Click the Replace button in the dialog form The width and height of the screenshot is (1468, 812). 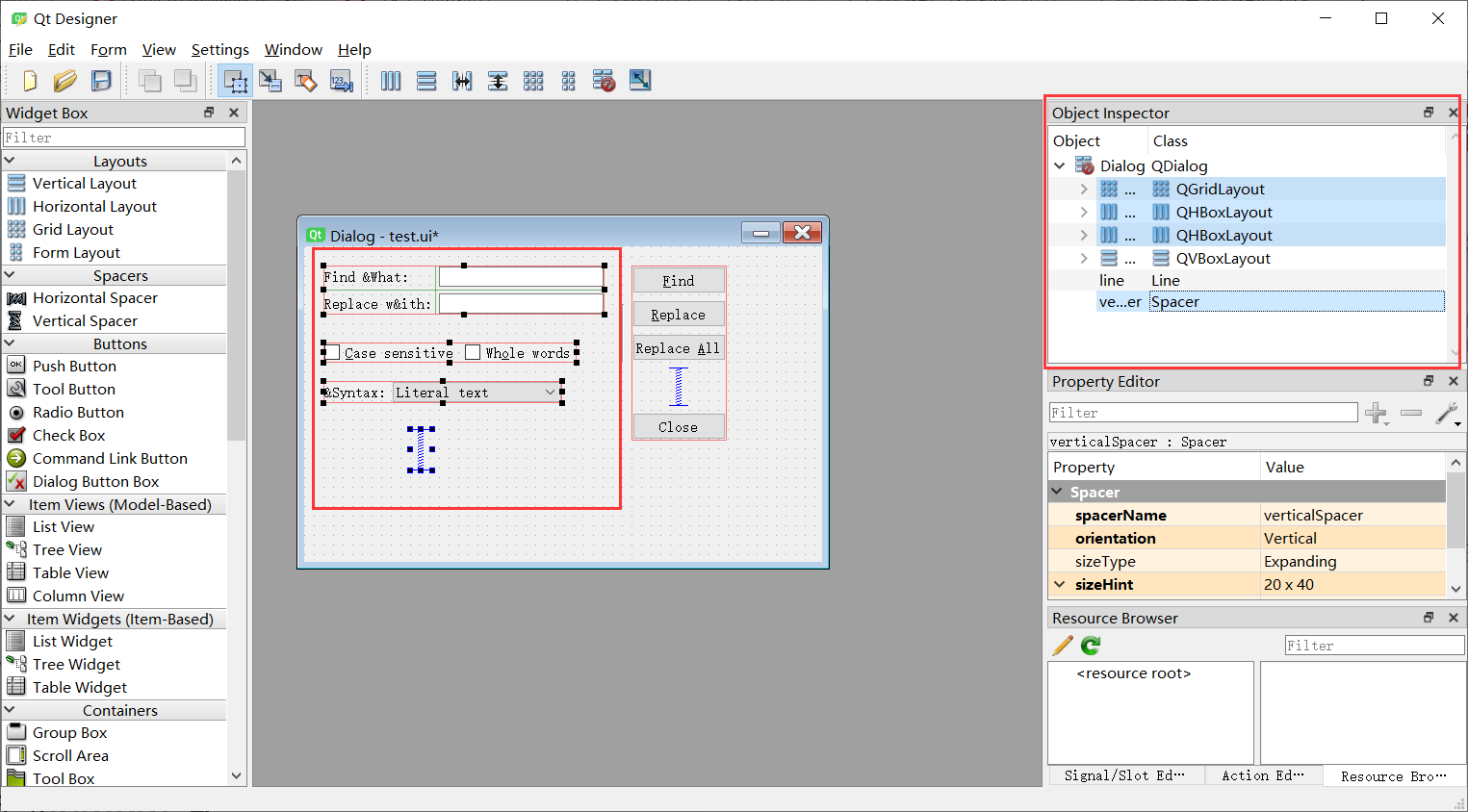679,314
